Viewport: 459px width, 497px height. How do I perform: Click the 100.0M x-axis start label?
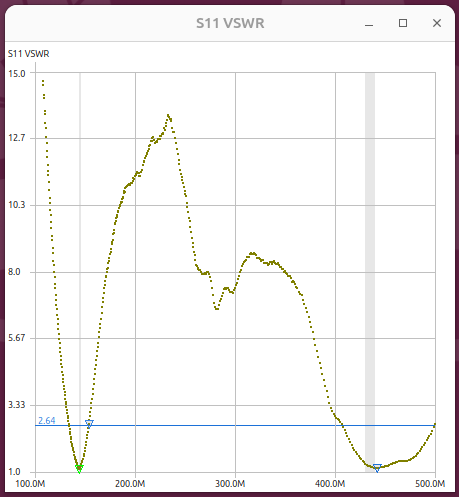[30, 483]
